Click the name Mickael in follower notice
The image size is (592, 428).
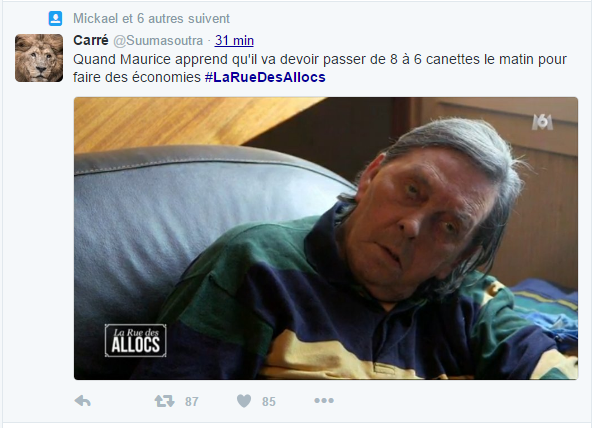96,18
